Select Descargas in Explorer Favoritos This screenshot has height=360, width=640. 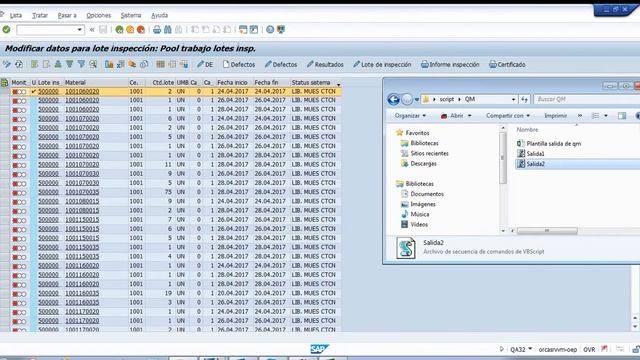click(x=423, y=163)
